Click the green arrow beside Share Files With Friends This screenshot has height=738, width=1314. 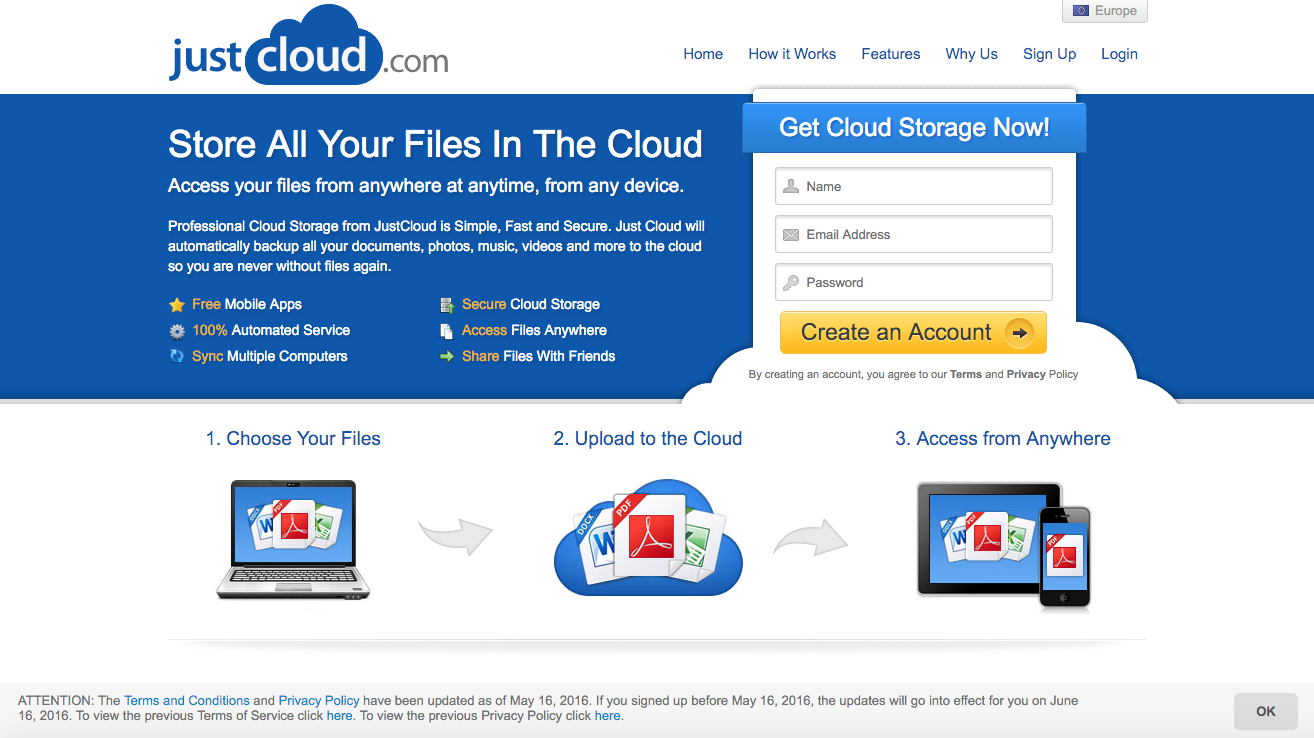coord(447,356)
